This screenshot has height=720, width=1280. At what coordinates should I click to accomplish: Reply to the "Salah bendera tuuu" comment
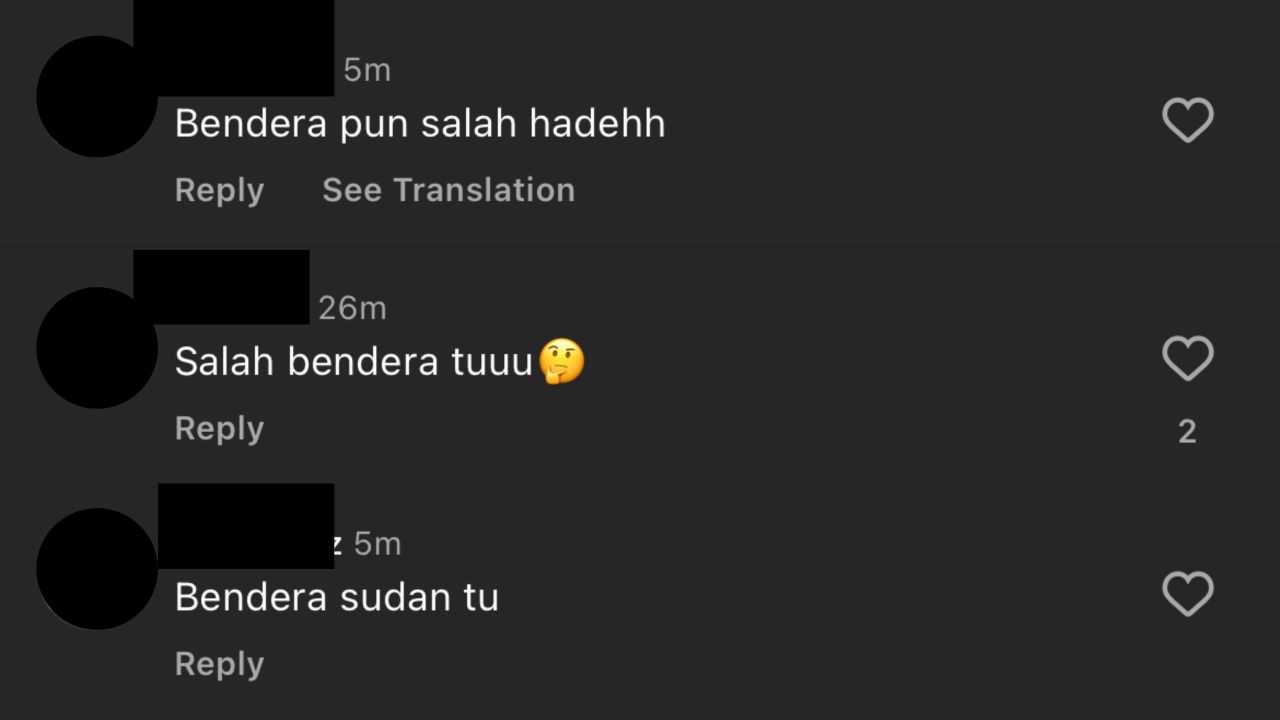click(219, 428)
